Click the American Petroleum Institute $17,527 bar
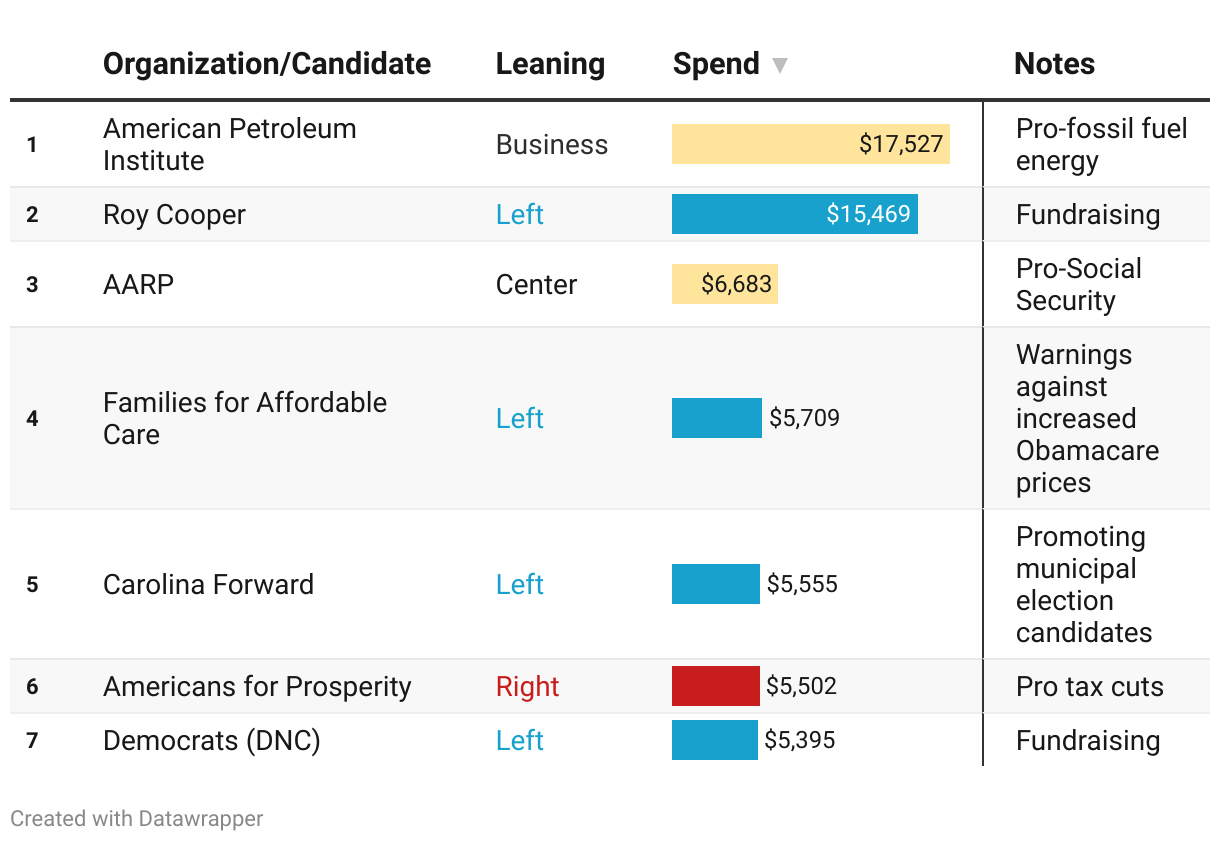Screen dimensions: 1220x842 (810, 144)
